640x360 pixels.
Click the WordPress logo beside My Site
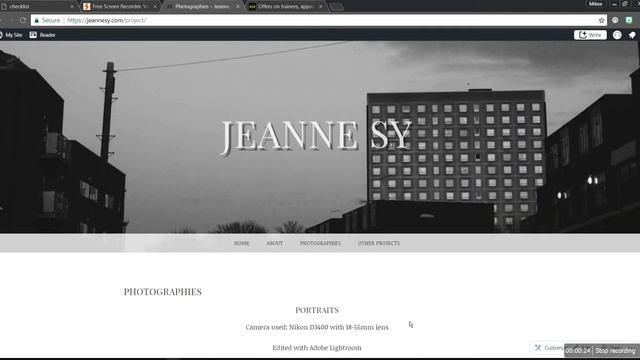tap(1, 35)
